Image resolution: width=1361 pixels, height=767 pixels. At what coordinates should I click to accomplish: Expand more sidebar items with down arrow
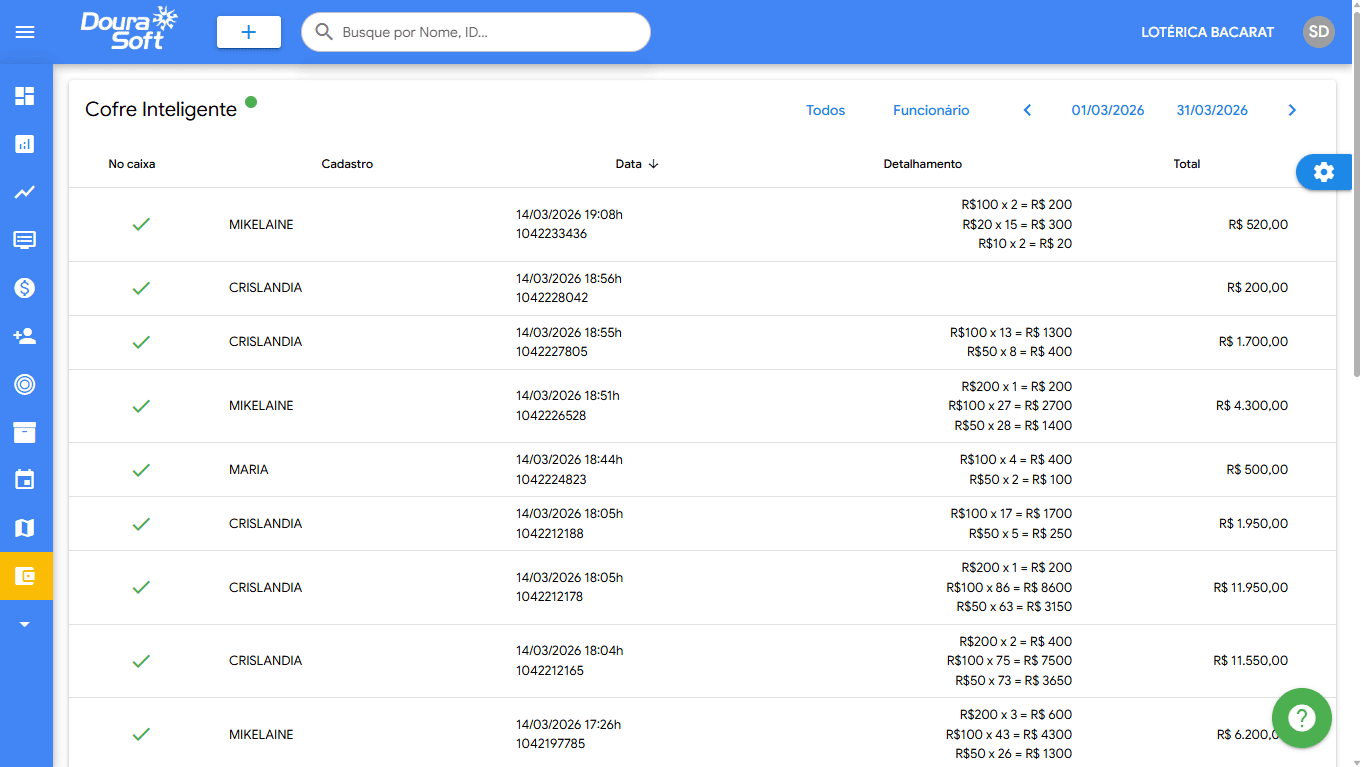click(25, 624)
